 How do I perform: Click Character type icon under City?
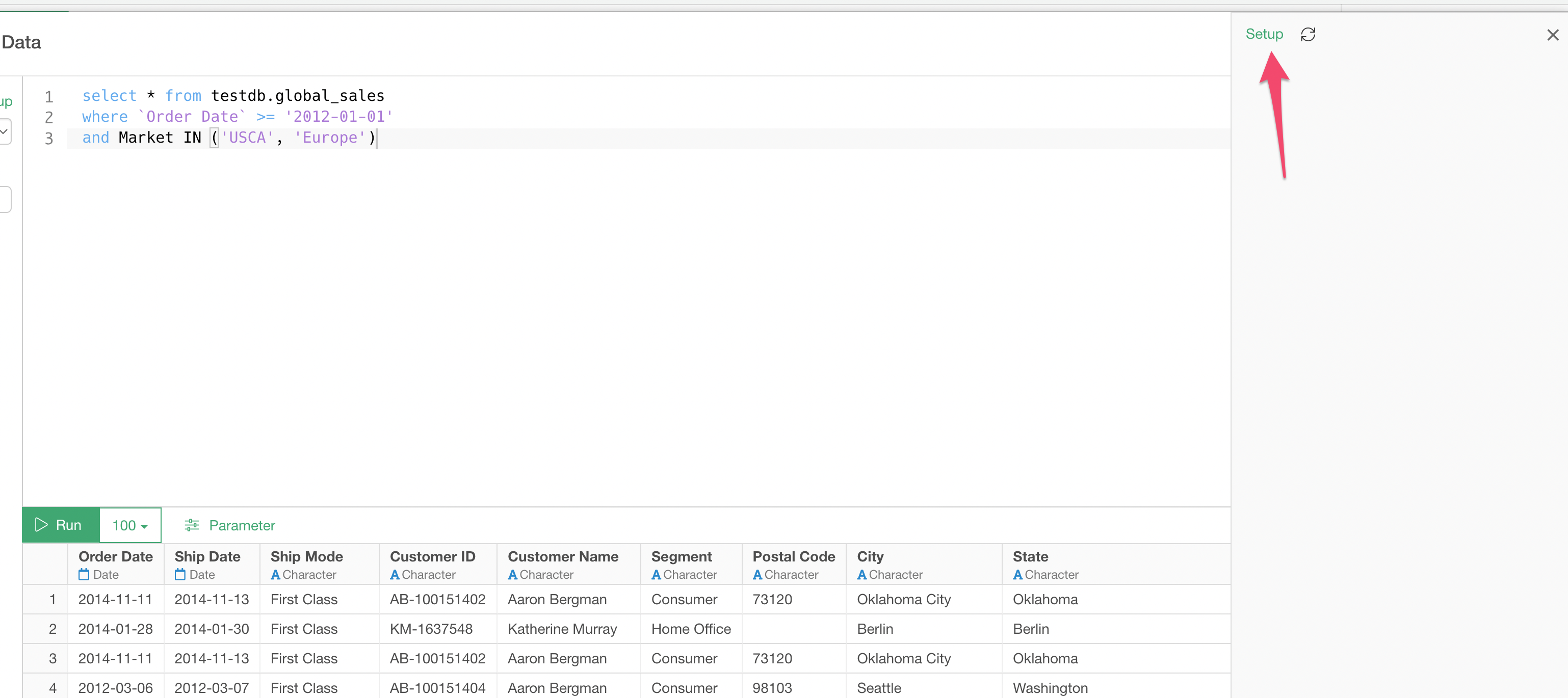862,575
